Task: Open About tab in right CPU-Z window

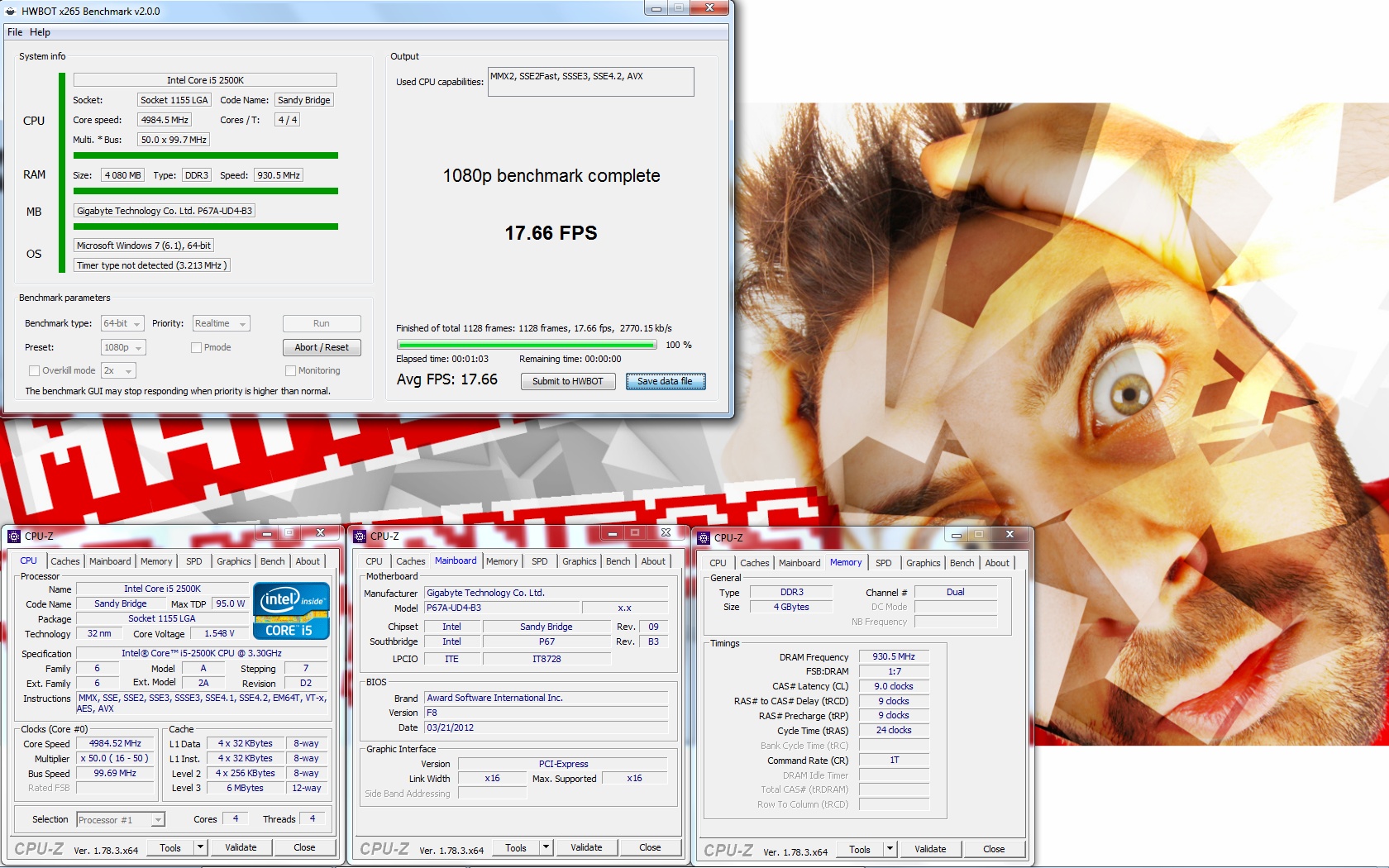Action: click(997, 563)
